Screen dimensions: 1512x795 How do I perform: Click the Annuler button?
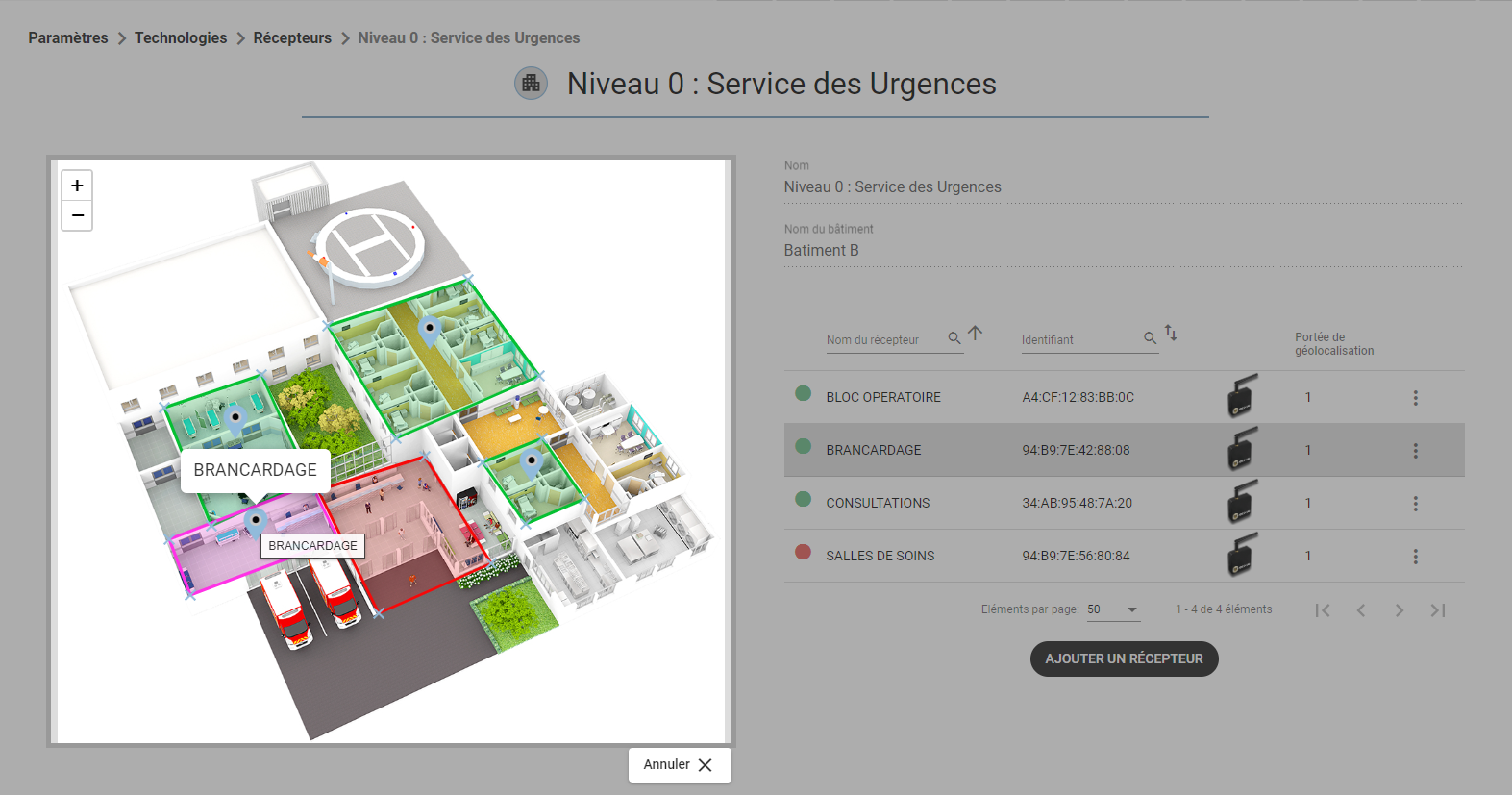point(680,765)
